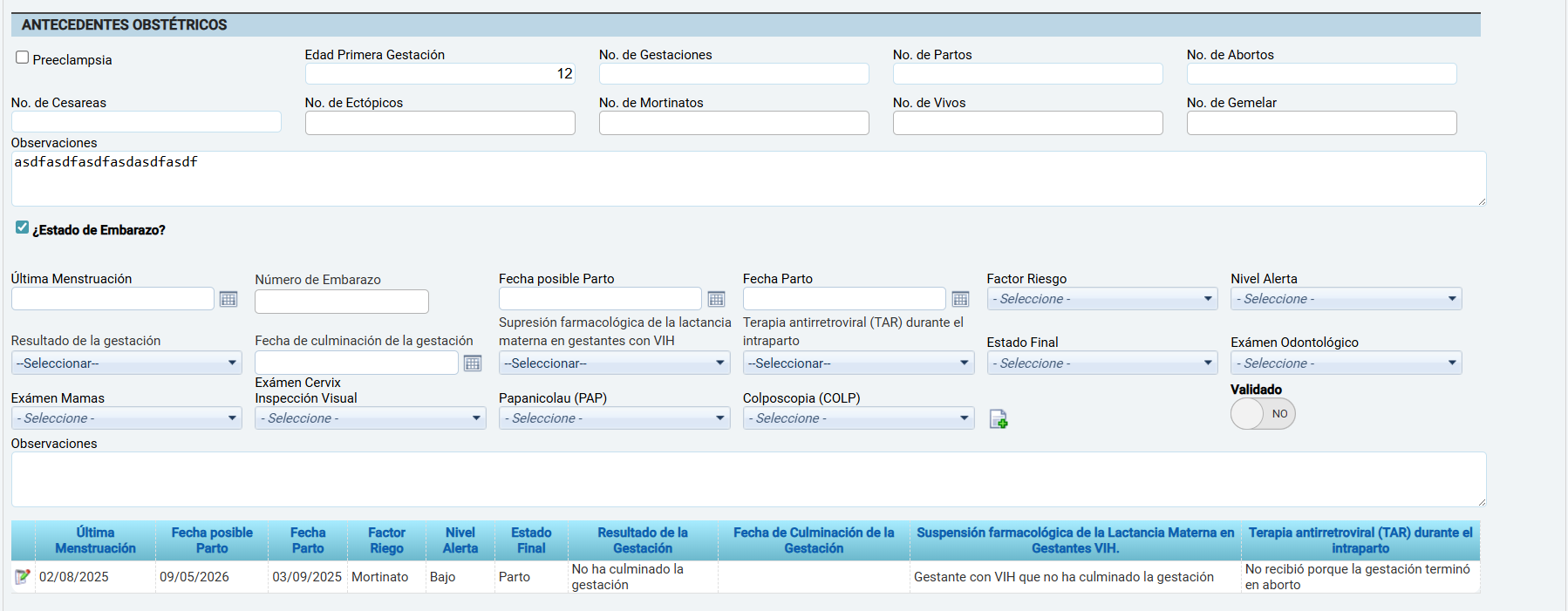This screenshot has width=1568, height=611.
Task: Open calendar picker for Fecha posible Parto
Action: coord(716,299)
